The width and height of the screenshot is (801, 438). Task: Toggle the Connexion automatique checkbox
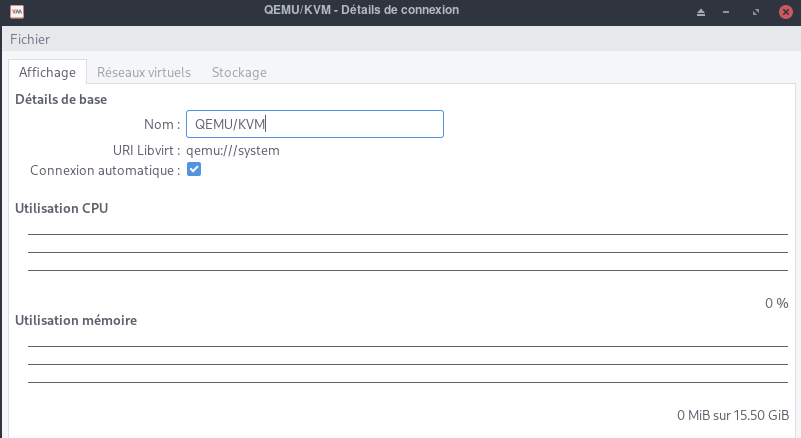tap(194, 170)
